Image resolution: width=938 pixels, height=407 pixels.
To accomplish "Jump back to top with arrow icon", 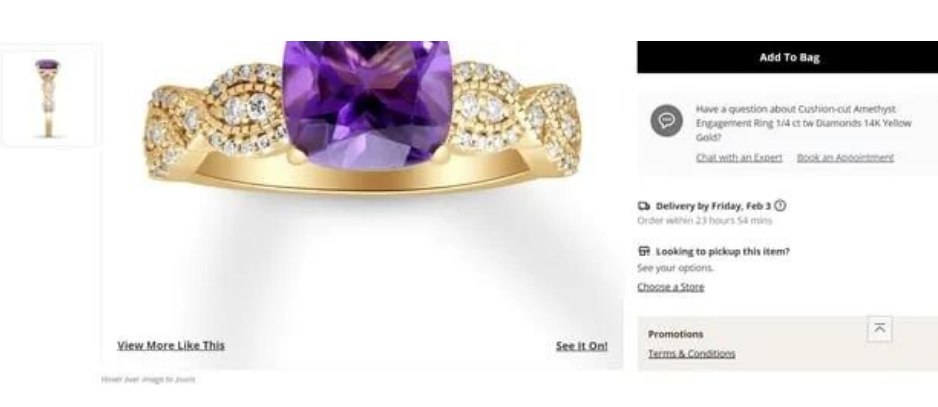I will 879,329.
